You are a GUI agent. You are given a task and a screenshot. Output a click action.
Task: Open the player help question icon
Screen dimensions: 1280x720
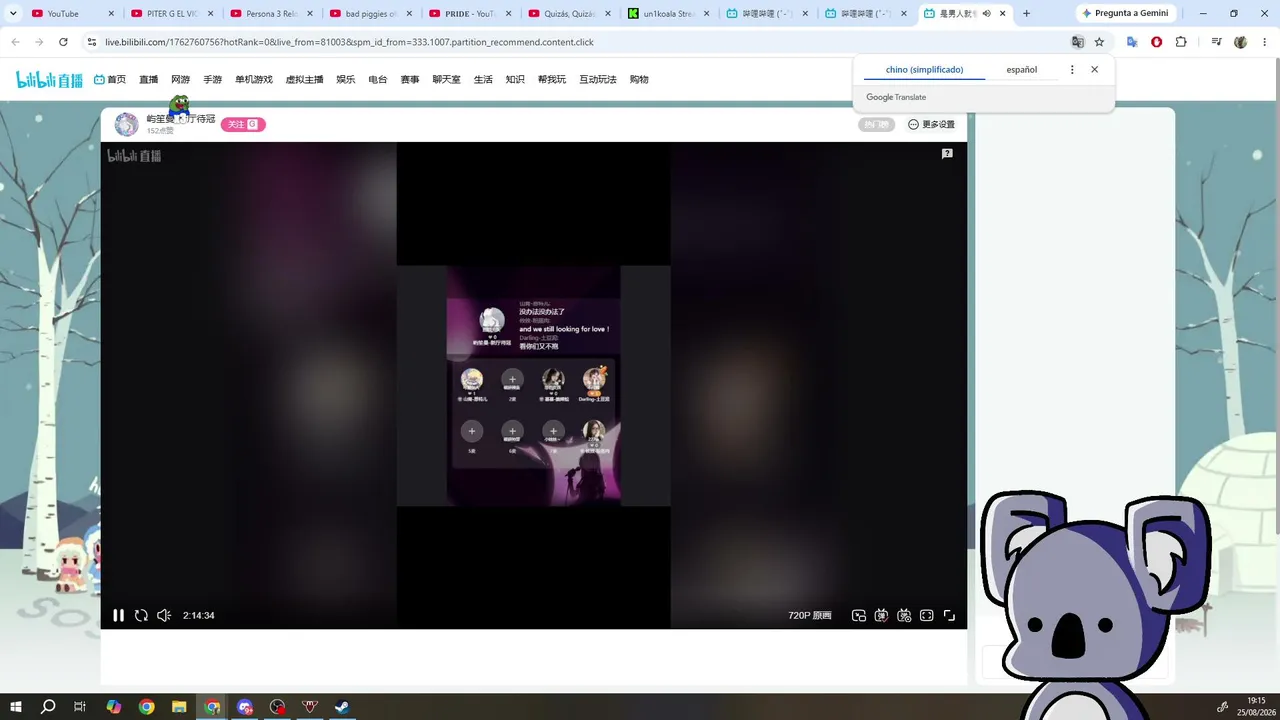947,154
